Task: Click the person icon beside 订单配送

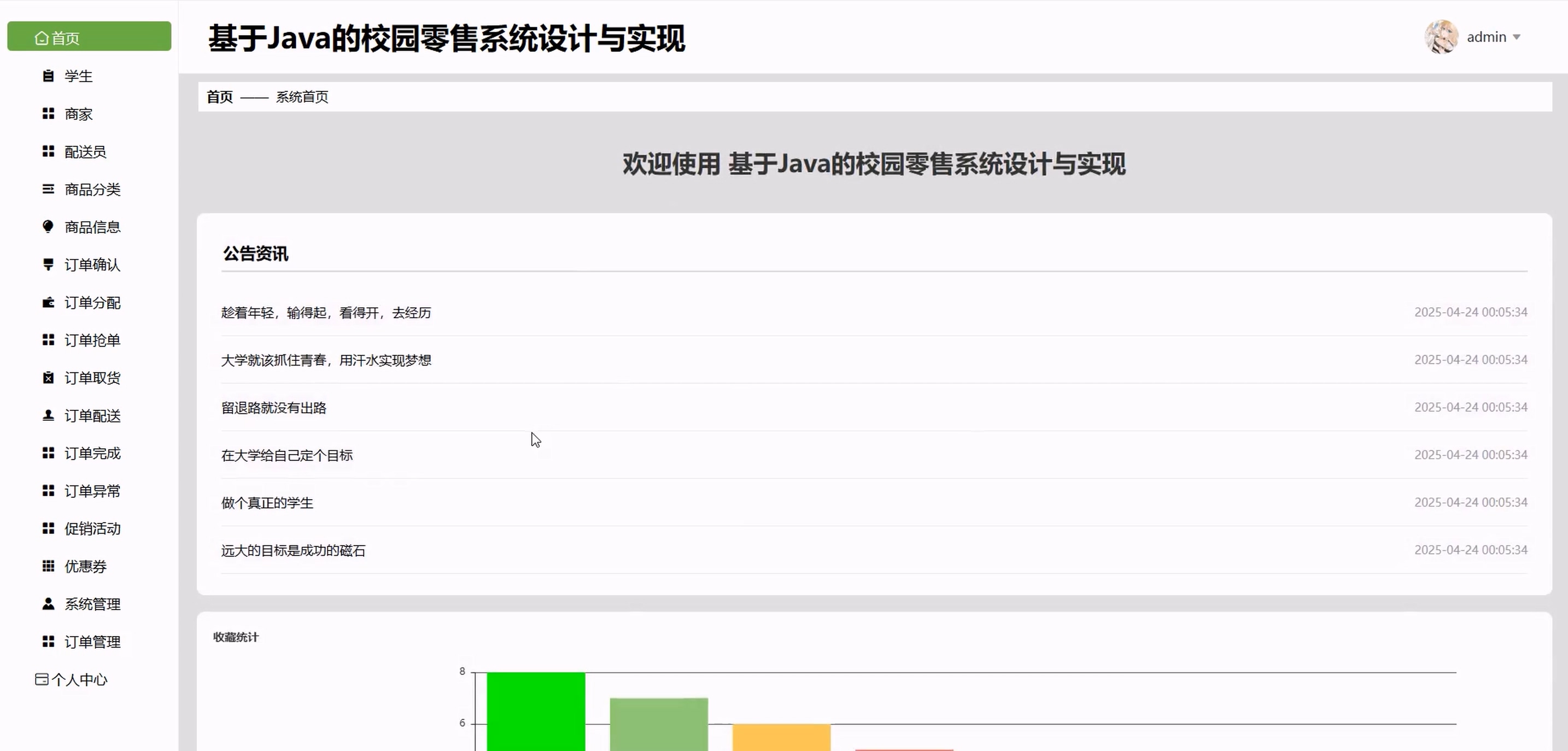Action: pyautogui.click(x=48, y=415)
